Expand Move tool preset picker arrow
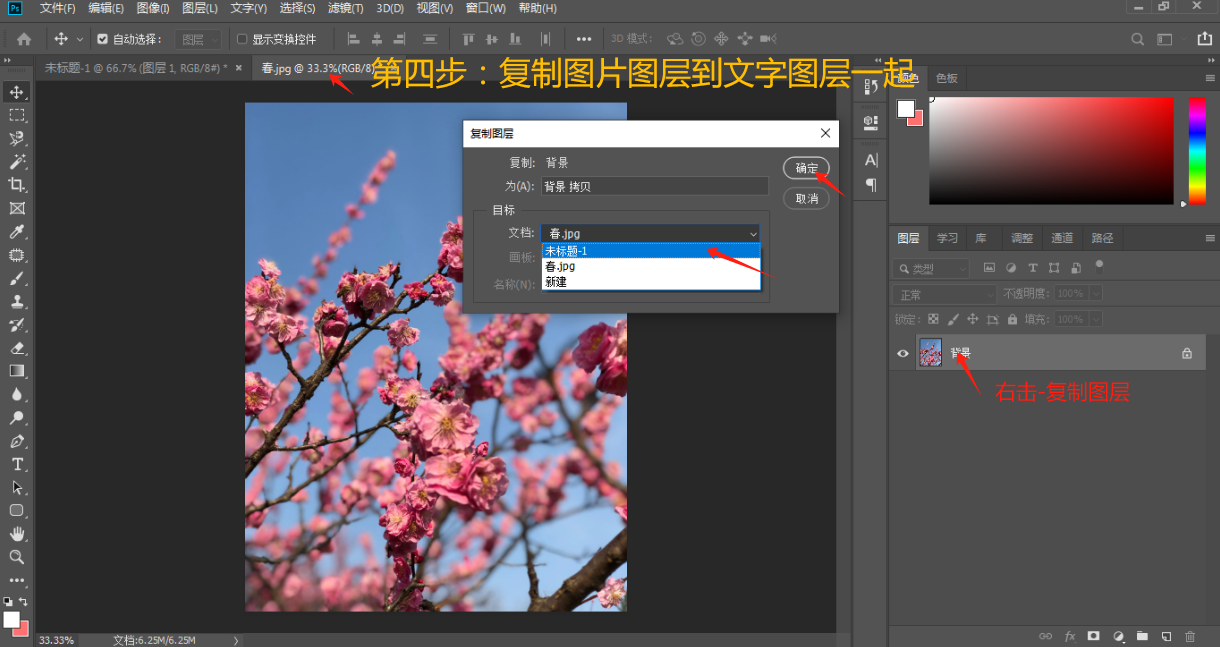 point(80,40)
